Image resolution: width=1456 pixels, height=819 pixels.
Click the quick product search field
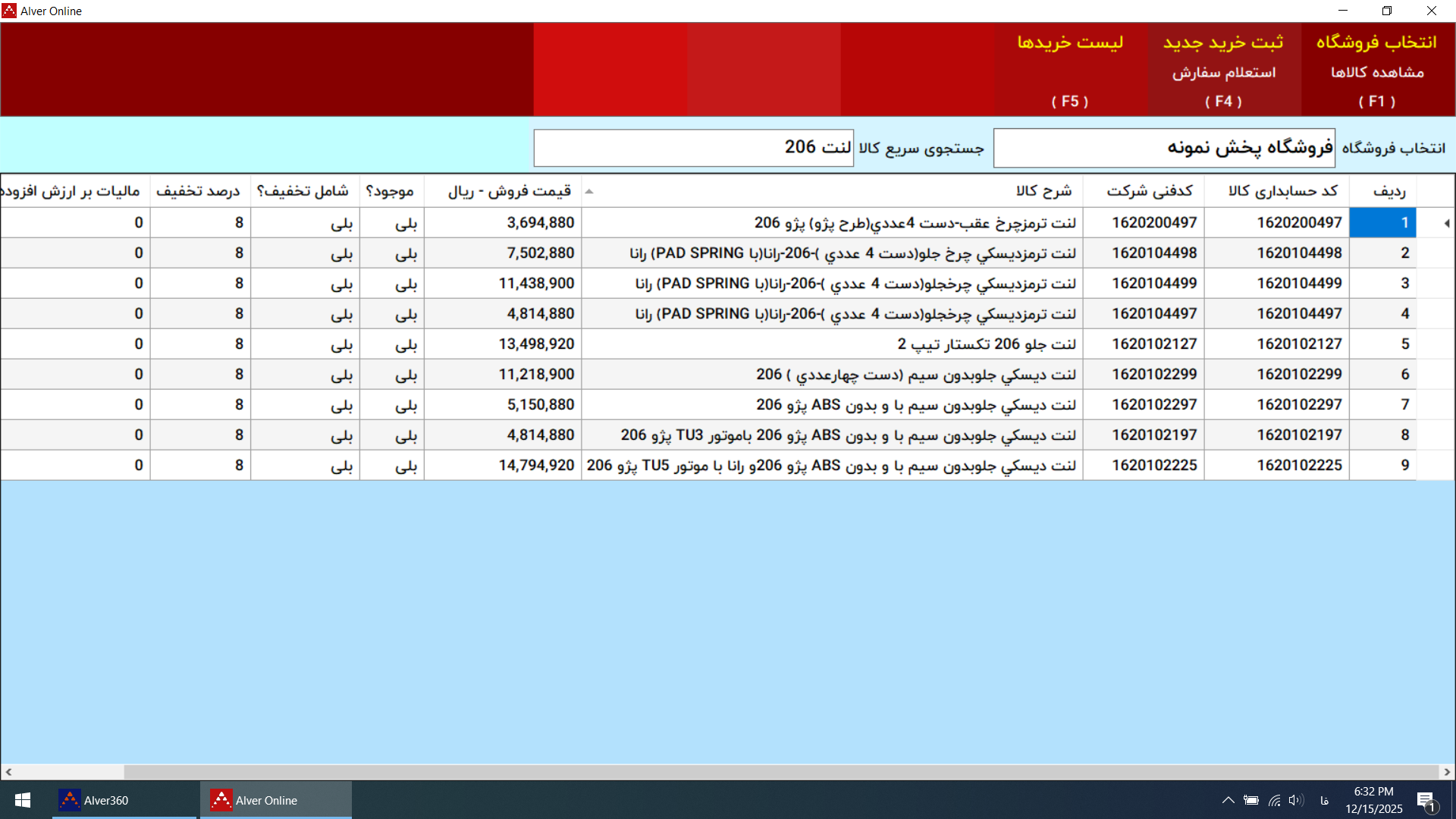(x=693, y=148)
